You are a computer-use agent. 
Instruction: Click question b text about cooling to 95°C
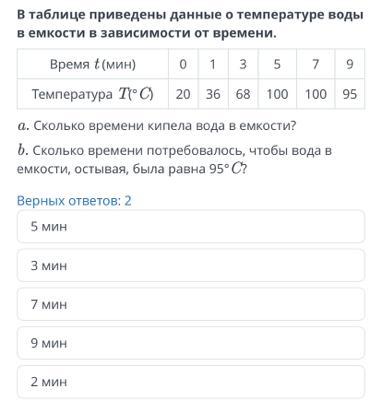174,160
